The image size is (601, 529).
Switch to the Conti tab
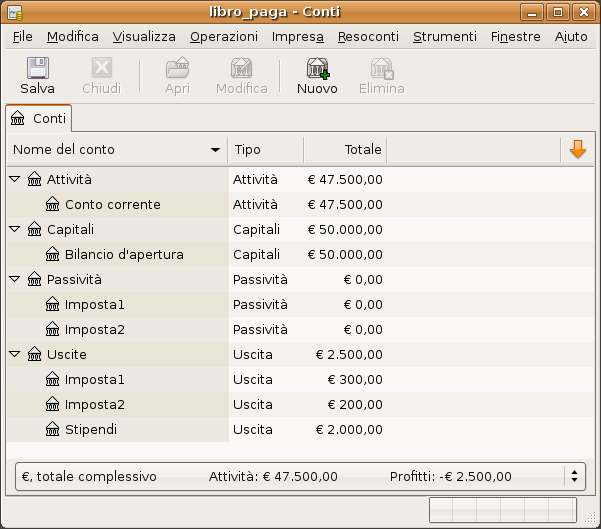[39, 118]
